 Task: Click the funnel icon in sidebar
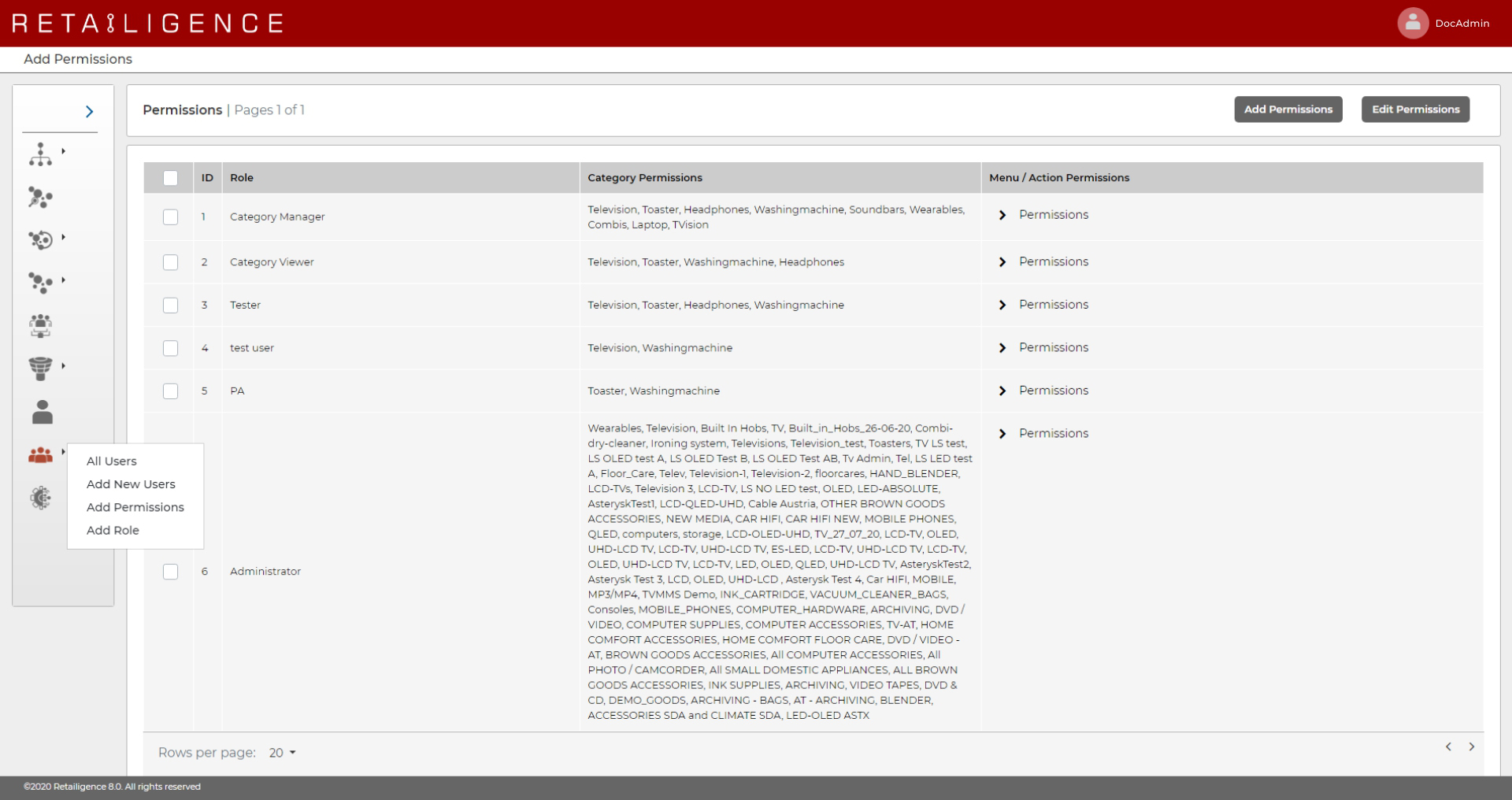pyautogui.click(x=40, y=368)
